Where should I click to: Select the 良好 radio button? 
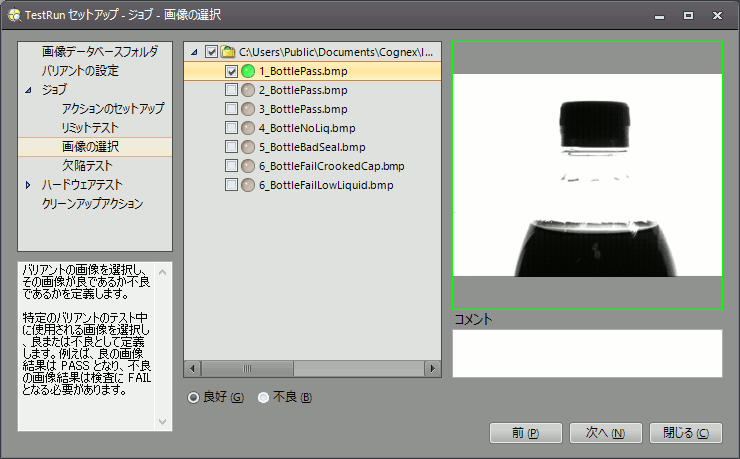(194, 398)
